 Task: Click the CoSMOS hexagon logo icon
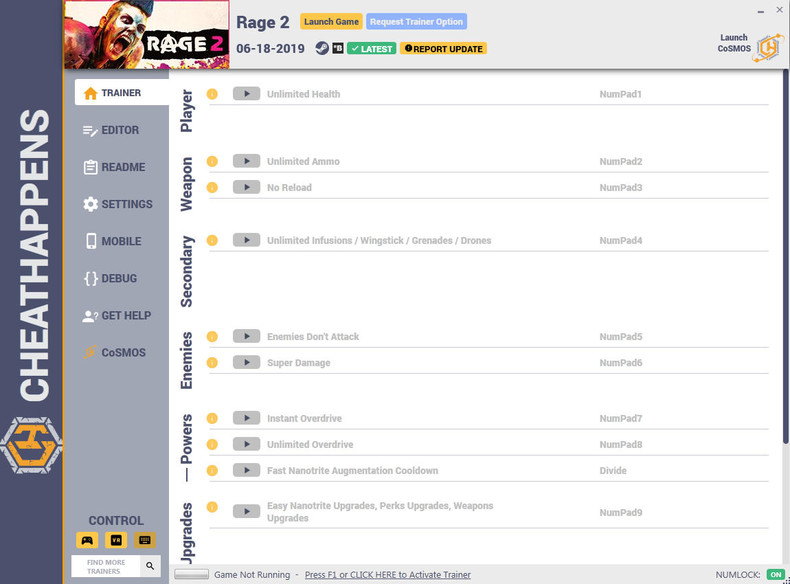(x=768, y=47)
